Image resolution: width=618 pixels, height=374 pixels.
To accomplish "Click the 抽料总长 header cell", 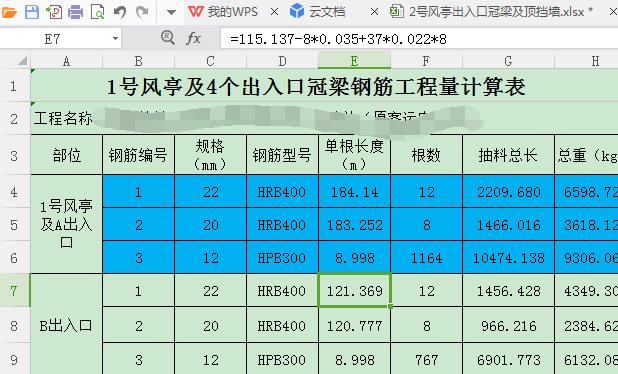I will point(508,155).
